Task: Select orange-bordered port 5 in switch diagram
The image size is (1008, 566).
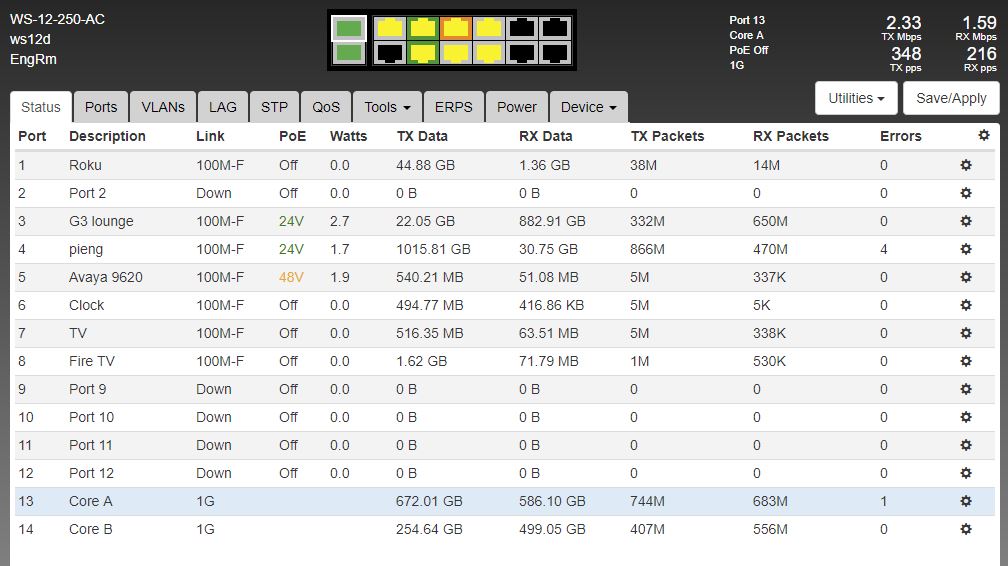Action: [x=456, y=28]
